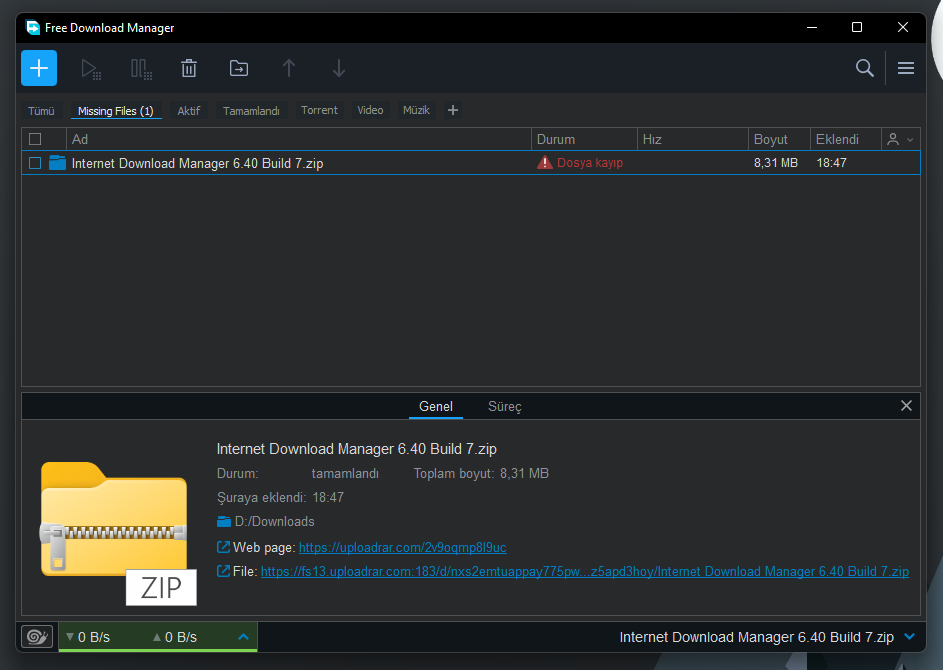
Task: Move download to folder icon
Action: pos(239,68)
